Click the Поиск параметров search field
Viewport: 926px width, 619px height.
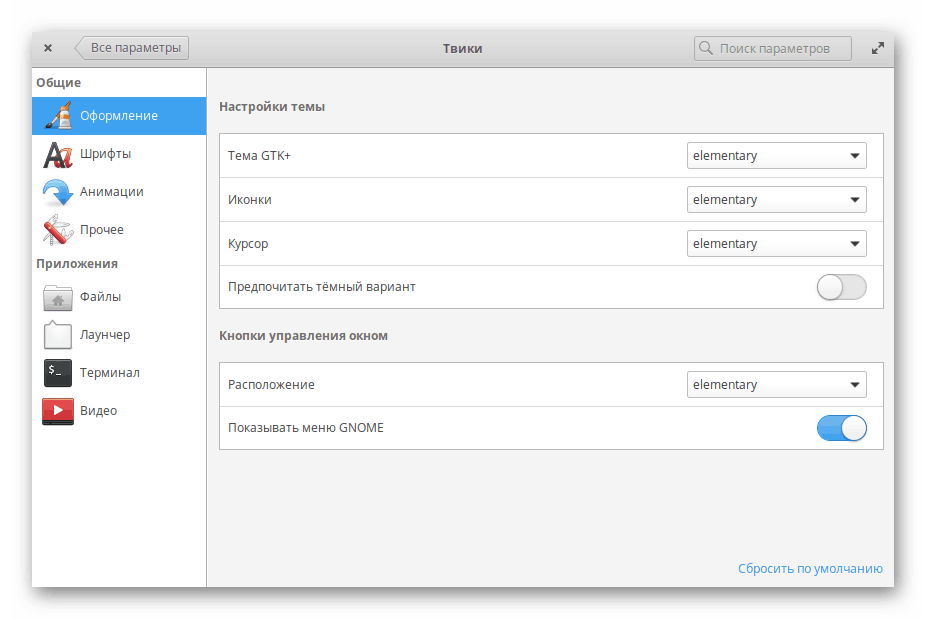coord(773,48)
